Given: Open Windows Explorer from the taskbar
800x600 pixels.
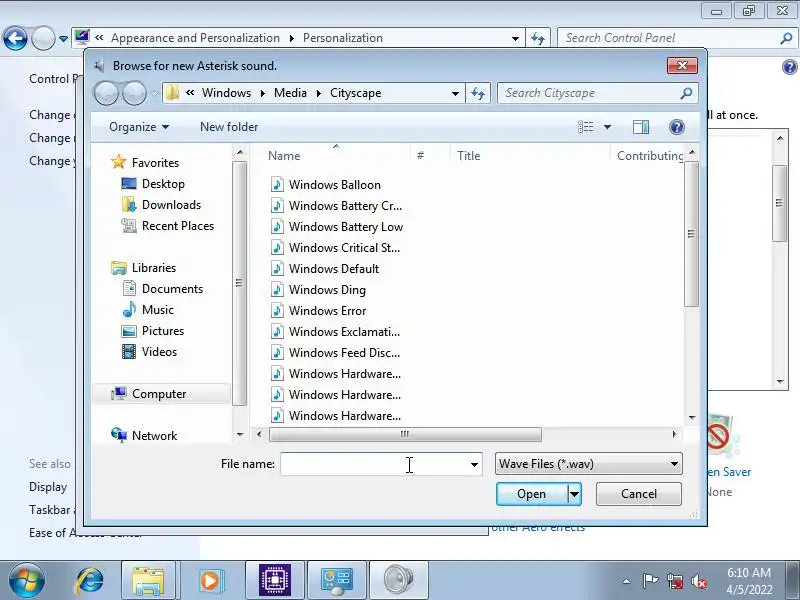Looking at the screenshot, I should [148, 581].
